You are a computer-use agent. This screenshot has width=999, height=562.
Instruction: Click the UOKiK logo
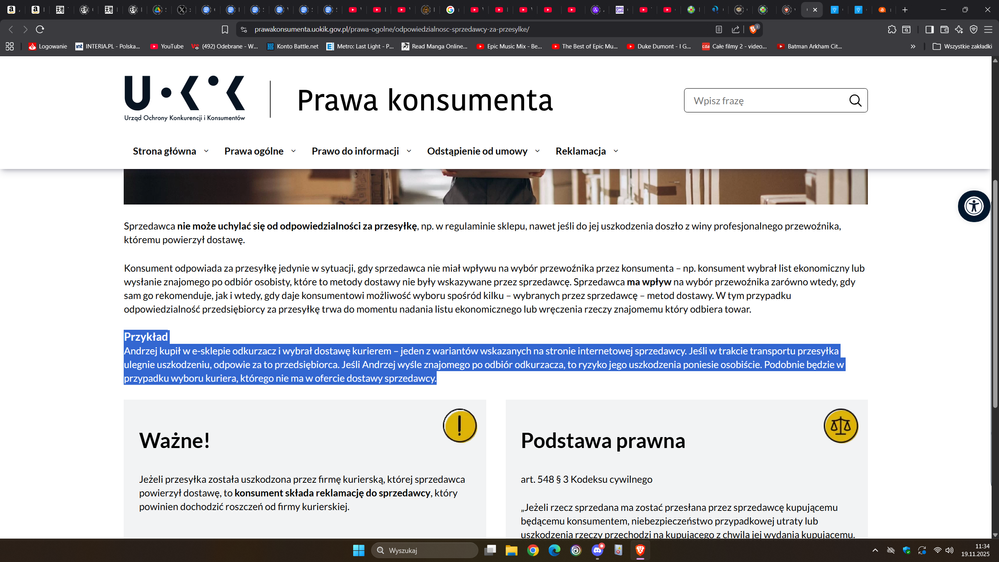(x=185, y=98)
